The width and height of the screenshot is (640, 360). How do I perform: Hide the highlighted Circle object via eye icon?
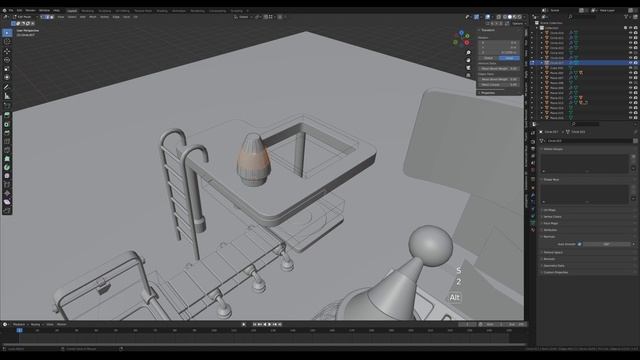631,63
